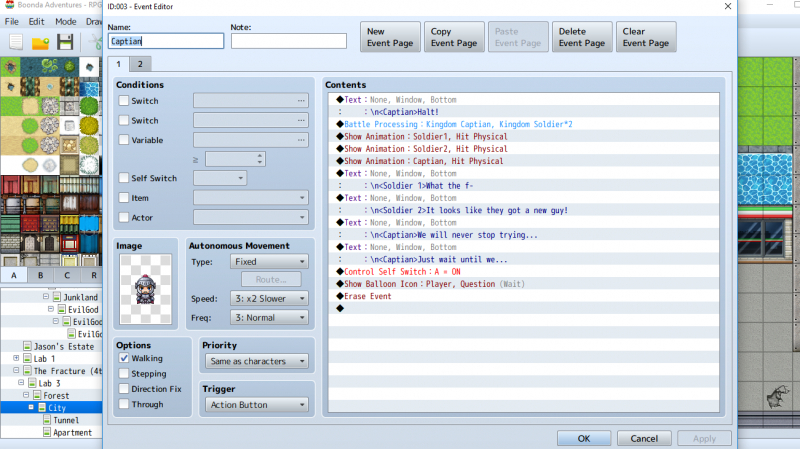Enable the Self Switch condition checkbox
Viewport: 800px width, 449px height.
click(123, 178)
